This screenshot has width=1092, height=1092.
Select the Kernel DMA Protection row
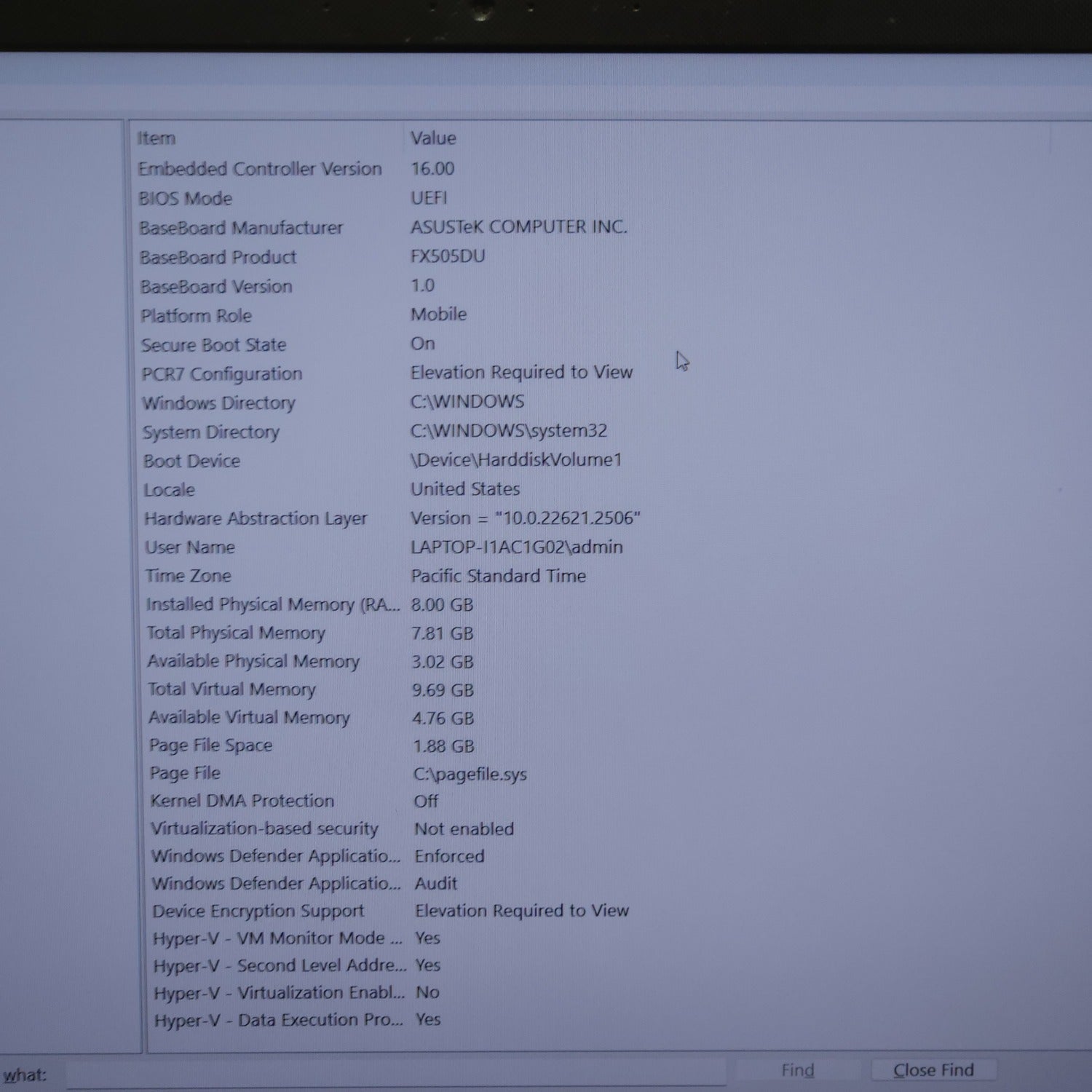tap(242, 801)
